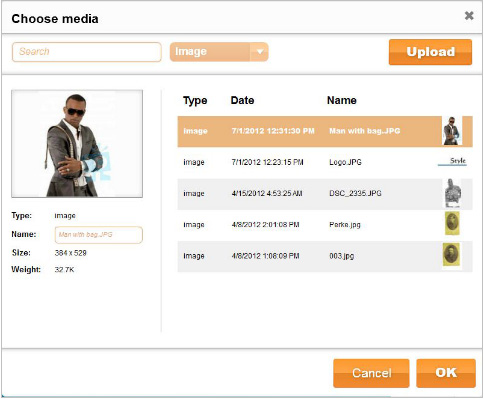Screen dimensions: 484x399
Task: Click the size value 384 x 528
Action: click(70, 253)
